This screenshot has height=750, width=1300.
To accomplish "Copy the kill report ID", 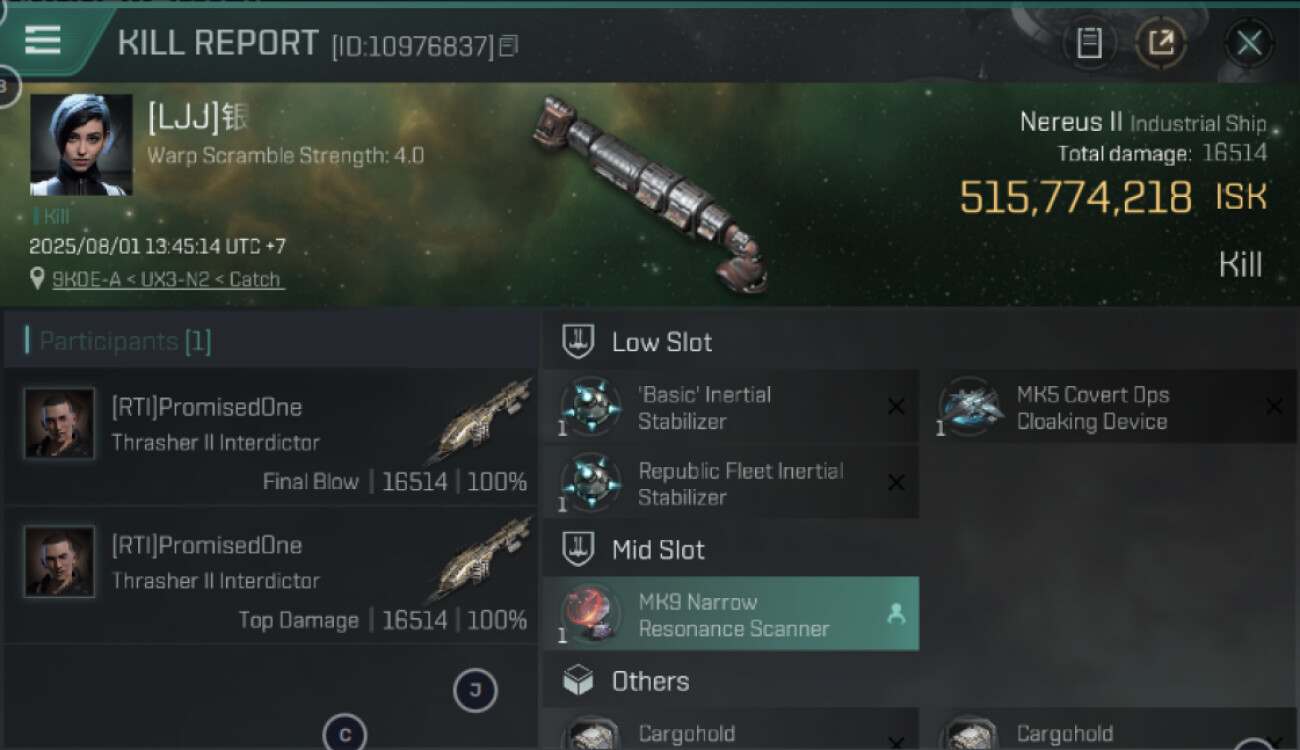I will coord(509,46).
